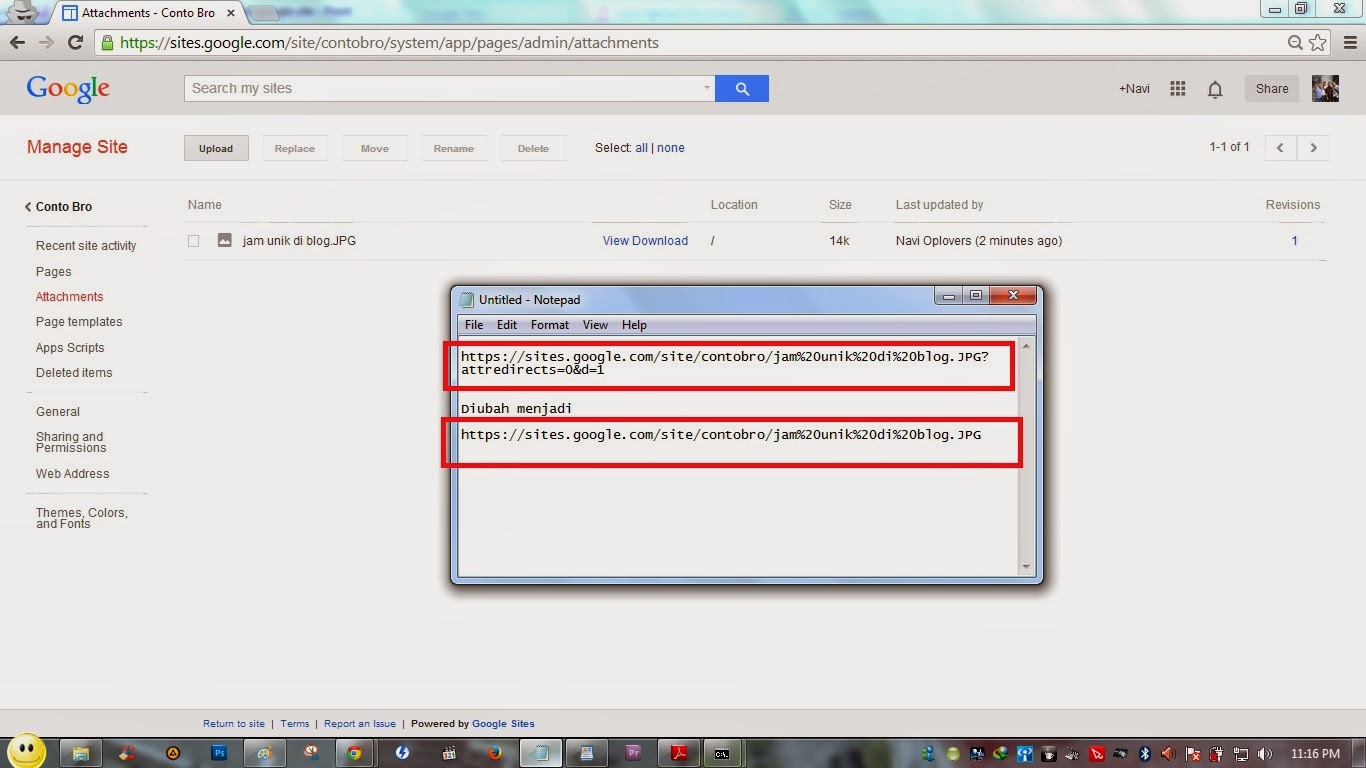Click the blue search magnifier button
Viewport: 1366px width, 768px height.
click(x=742, y=88)
